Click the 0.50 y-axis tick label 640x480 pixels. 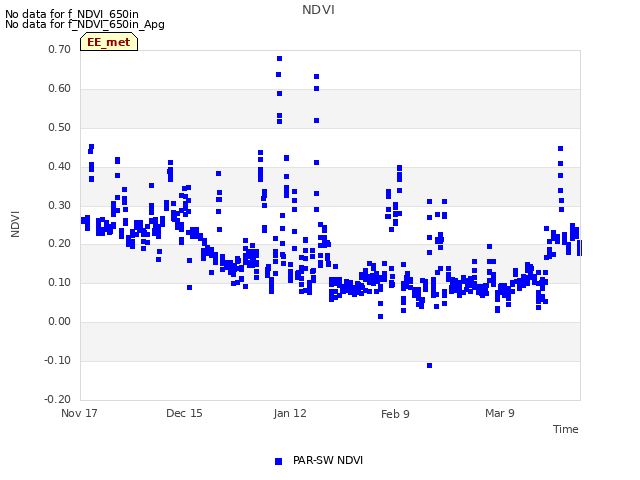pos(60,127)
